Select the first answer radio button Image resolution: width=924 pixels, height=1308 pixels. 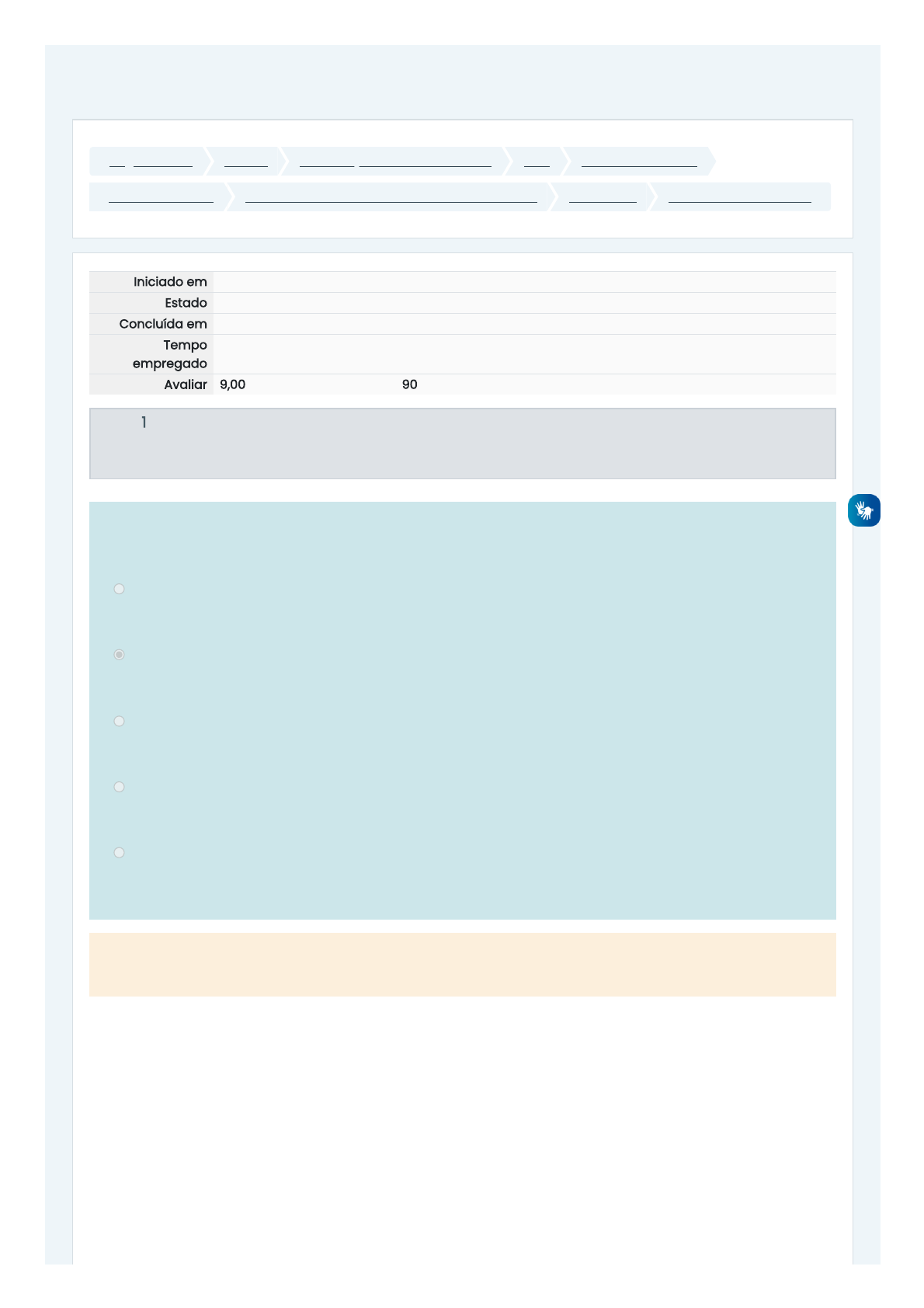(120, 589)
